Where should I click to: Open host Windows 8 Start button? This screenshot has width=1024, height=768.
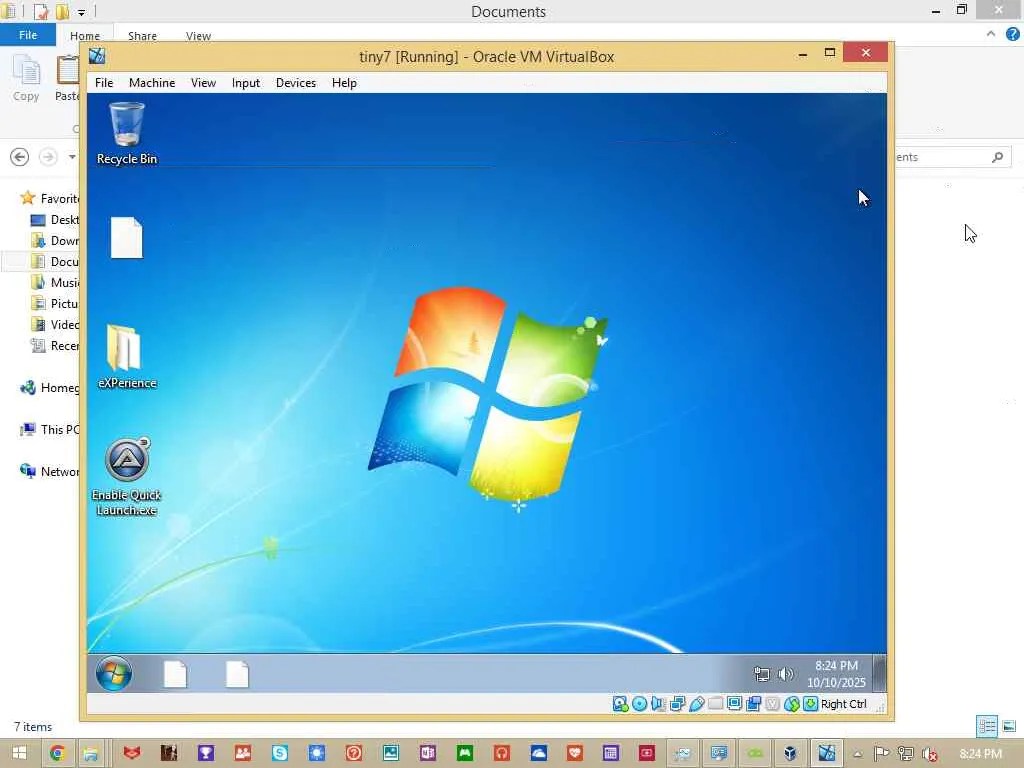(x=19, y=754)
